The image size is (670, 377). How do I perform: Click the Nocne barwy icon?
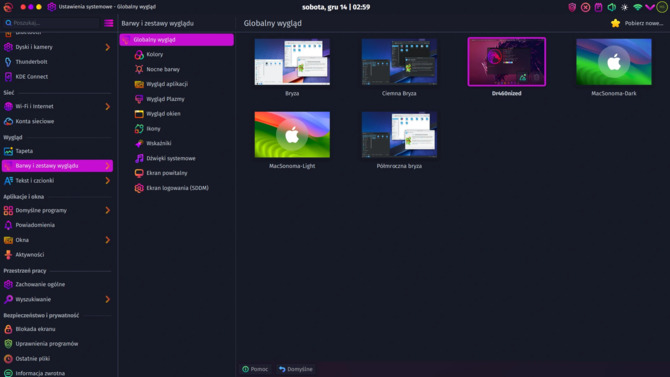139,69
